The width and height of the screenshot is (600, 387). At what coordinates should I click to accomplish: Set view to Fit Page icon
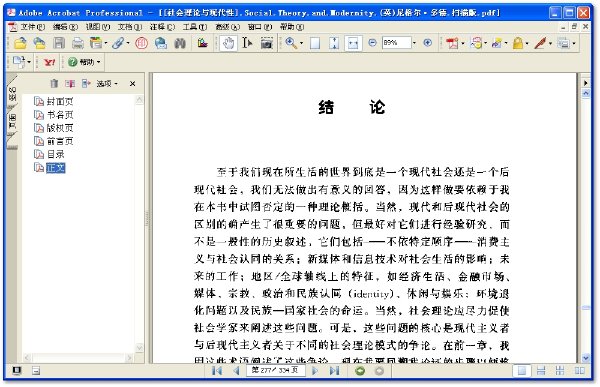[x=334, y=43]
